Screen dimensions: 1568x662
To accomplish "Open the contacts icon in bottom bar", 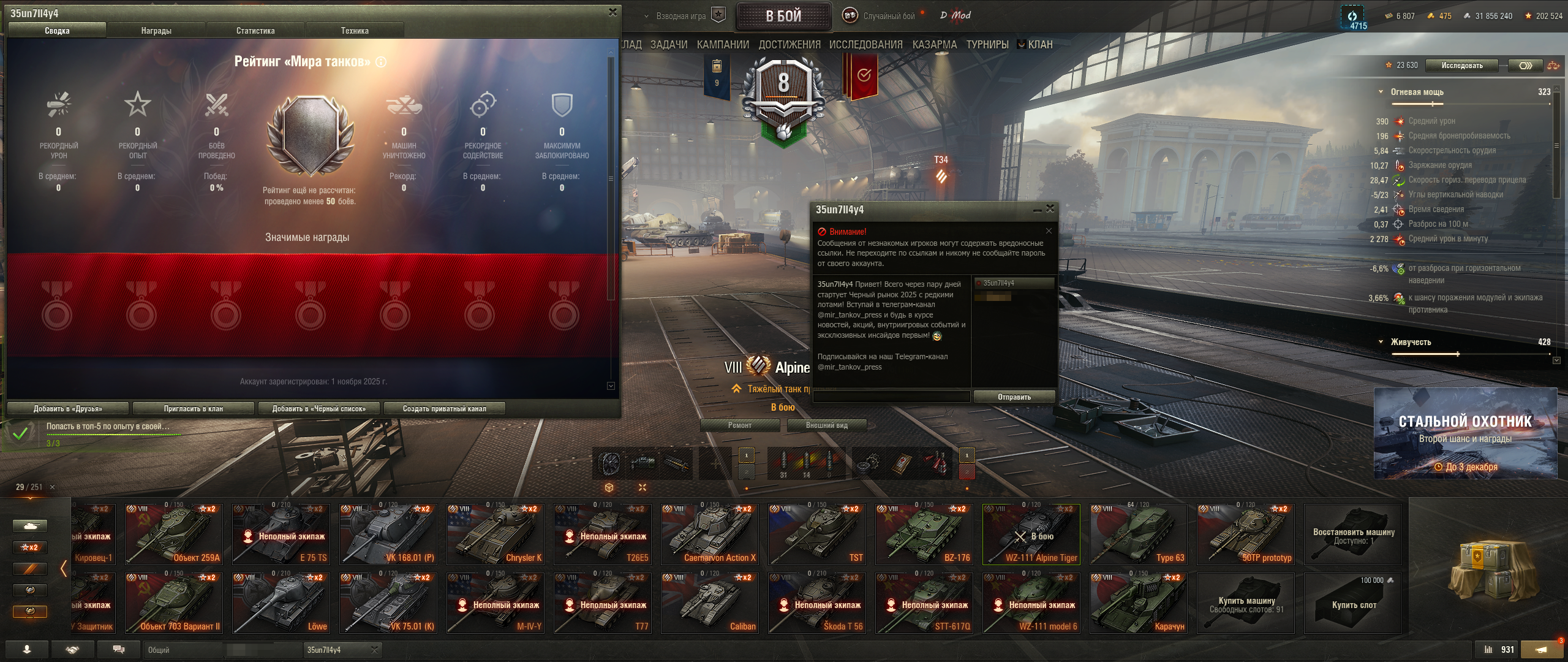I will point(27,650).
